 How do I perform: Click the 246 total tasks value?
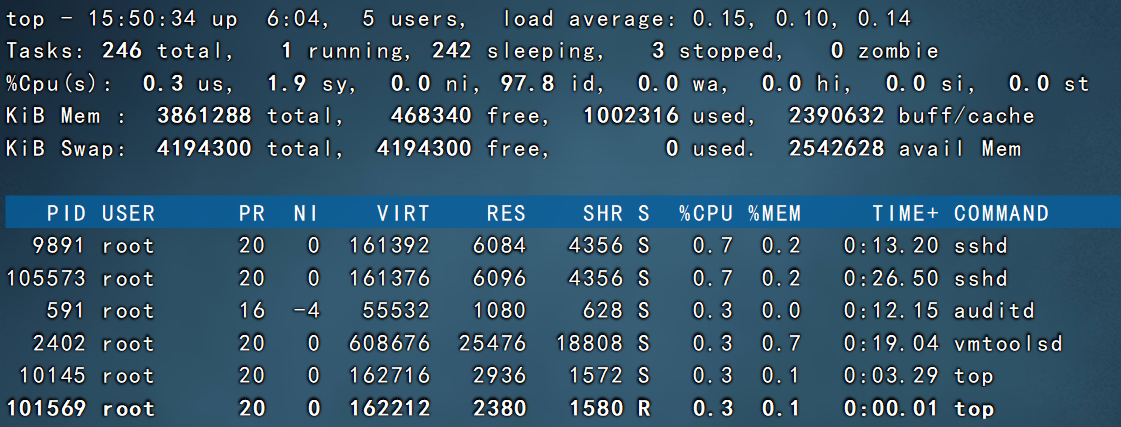122,51
